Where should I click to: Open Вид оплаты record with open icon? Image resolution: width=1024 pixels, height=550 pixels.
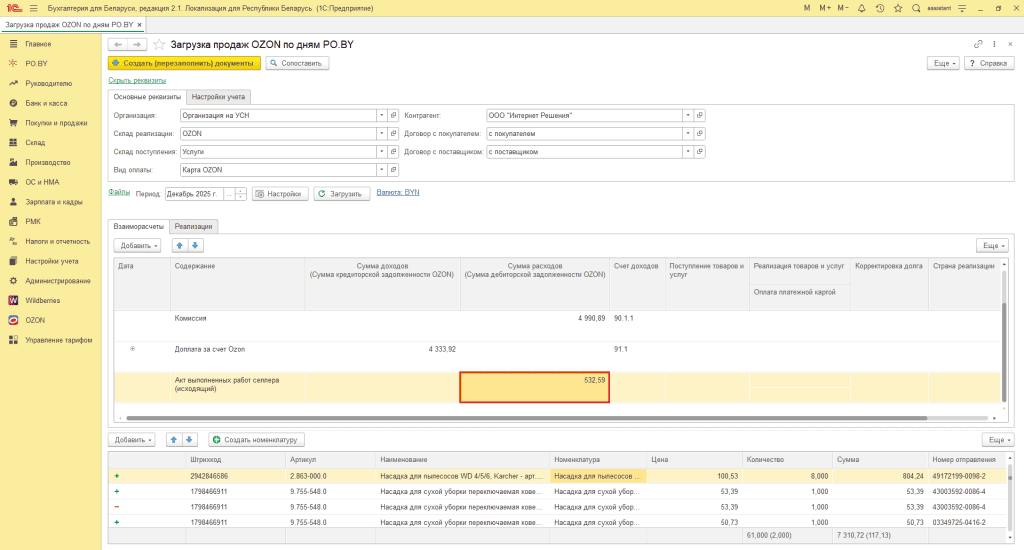tap(393, 170)
